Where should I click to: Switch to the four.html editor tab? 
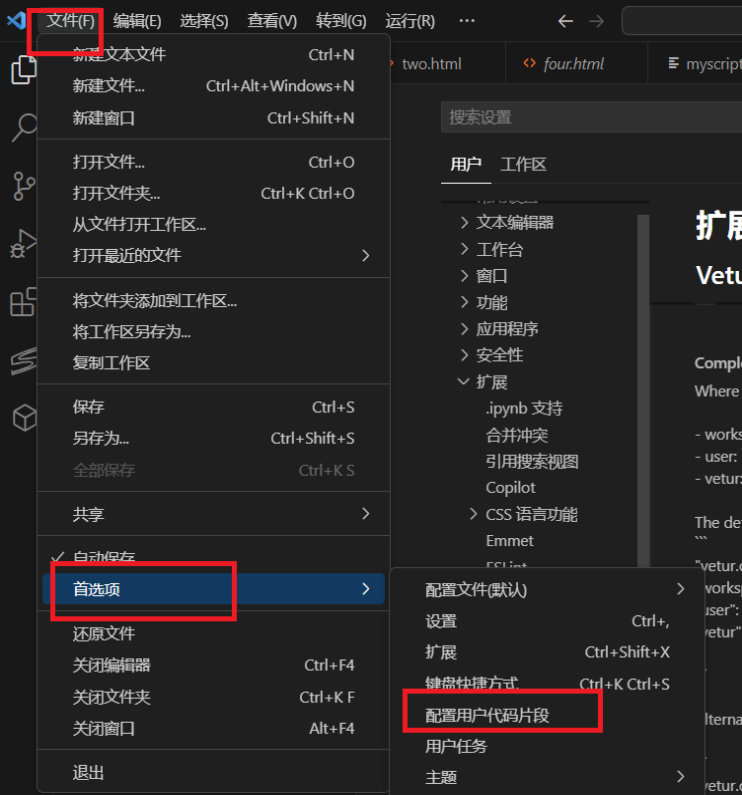[577, 63]
